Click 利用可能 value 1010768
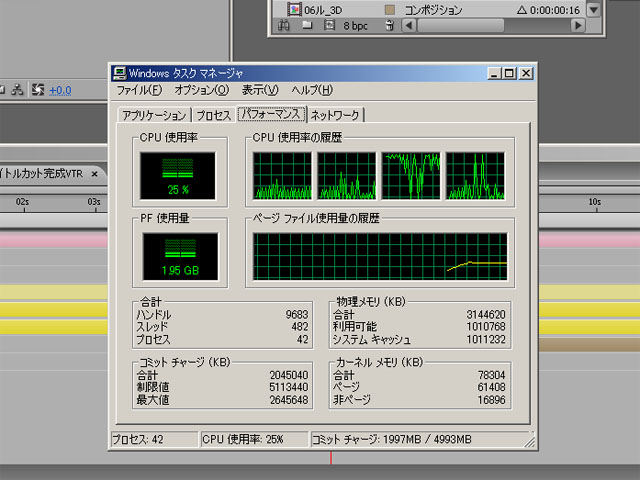The image size is (640, 480). point(486,327)
